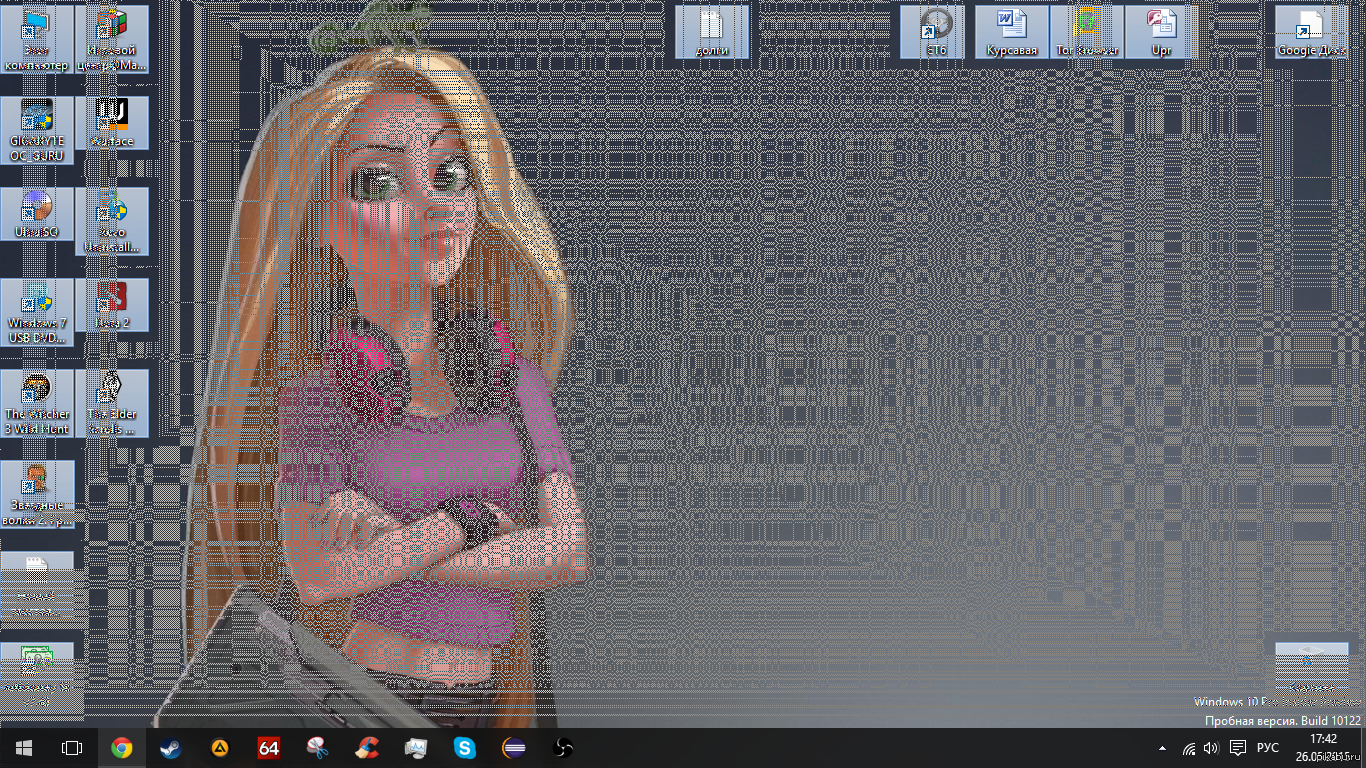Expand hidden system tray icons

(1162, 748)
